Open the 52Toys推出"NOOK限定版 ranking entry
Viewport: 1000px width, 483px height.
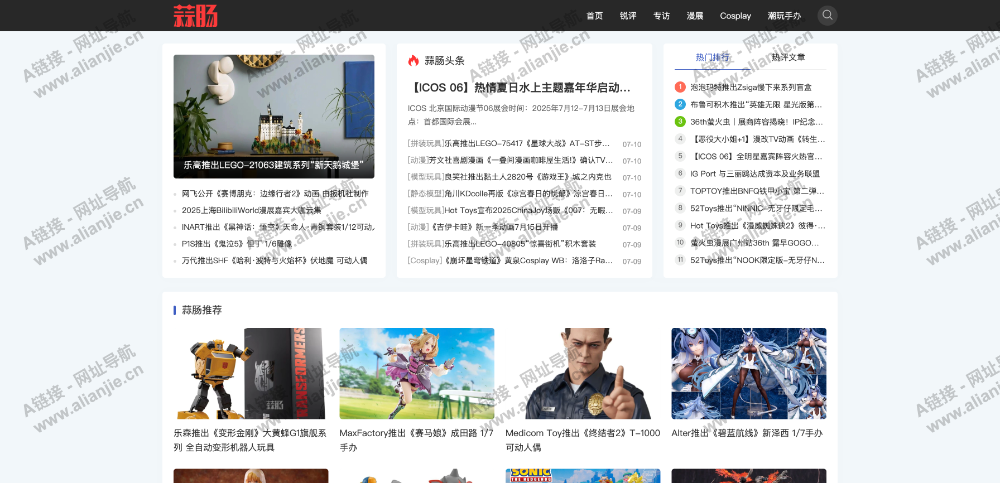click(757, 260)
